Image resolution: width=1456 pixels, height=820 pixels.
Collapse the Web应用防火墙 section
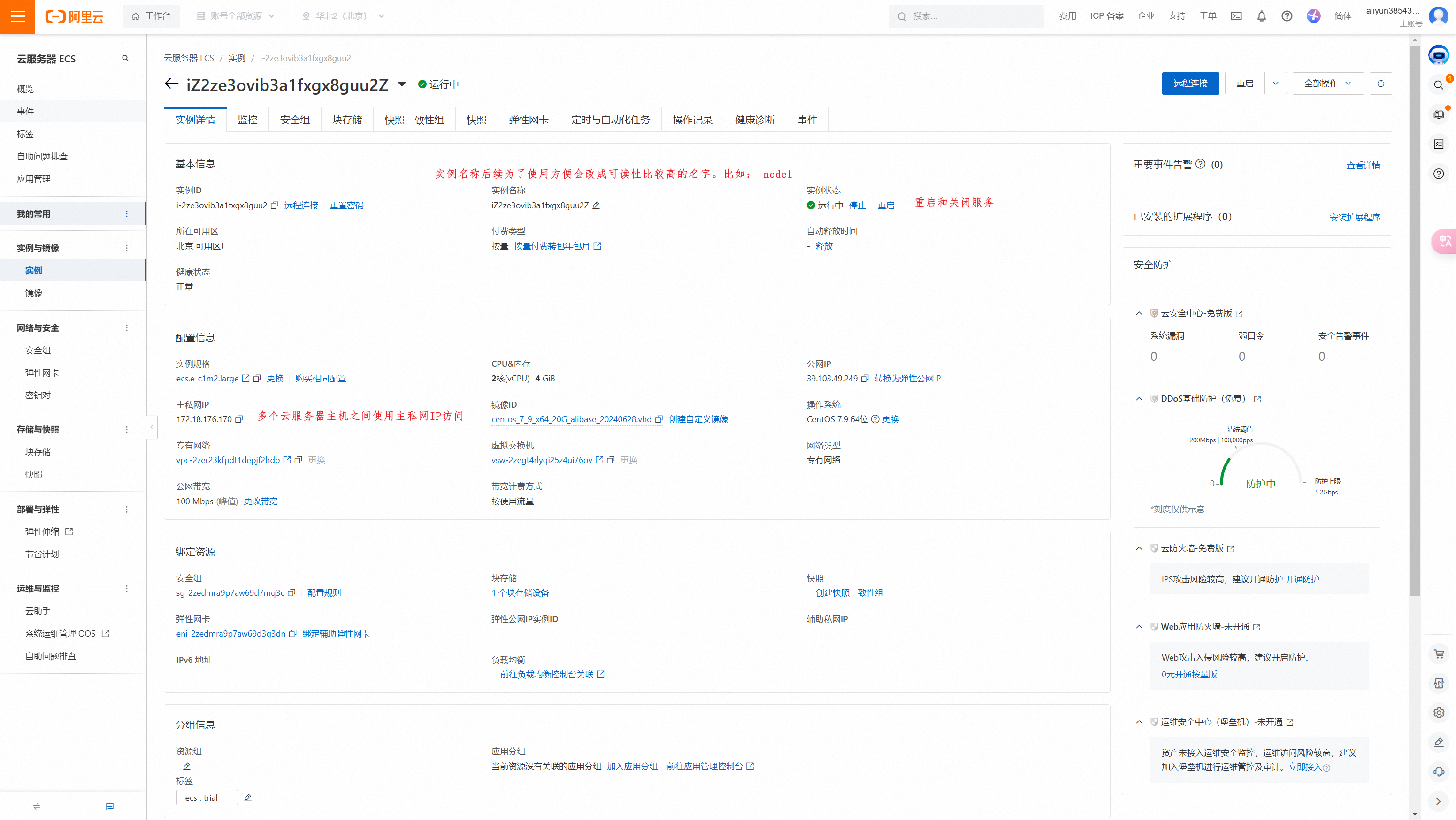coord(1139,627)
